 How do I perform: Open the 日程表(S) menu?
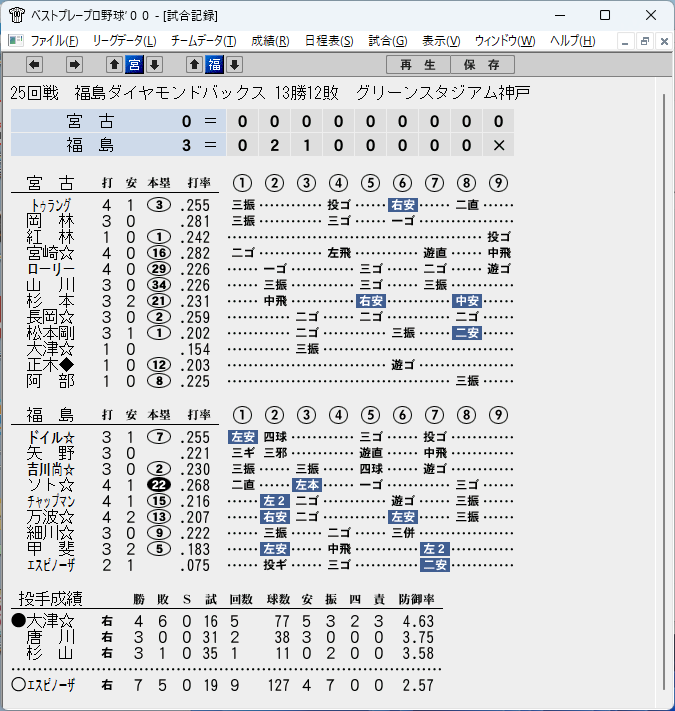pyautogui.click(x=329, y=41)
